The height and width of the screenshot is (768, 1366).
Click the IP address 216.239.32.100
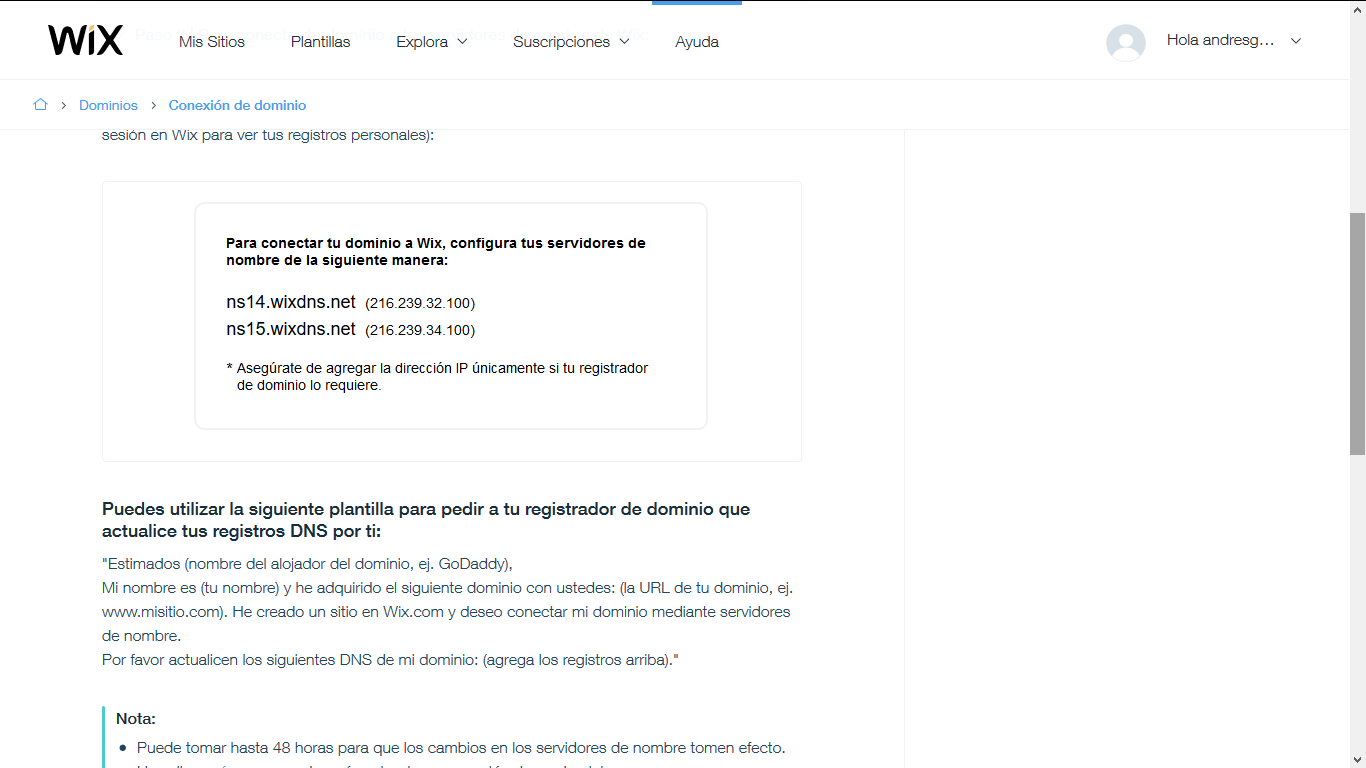pos(419,303)
